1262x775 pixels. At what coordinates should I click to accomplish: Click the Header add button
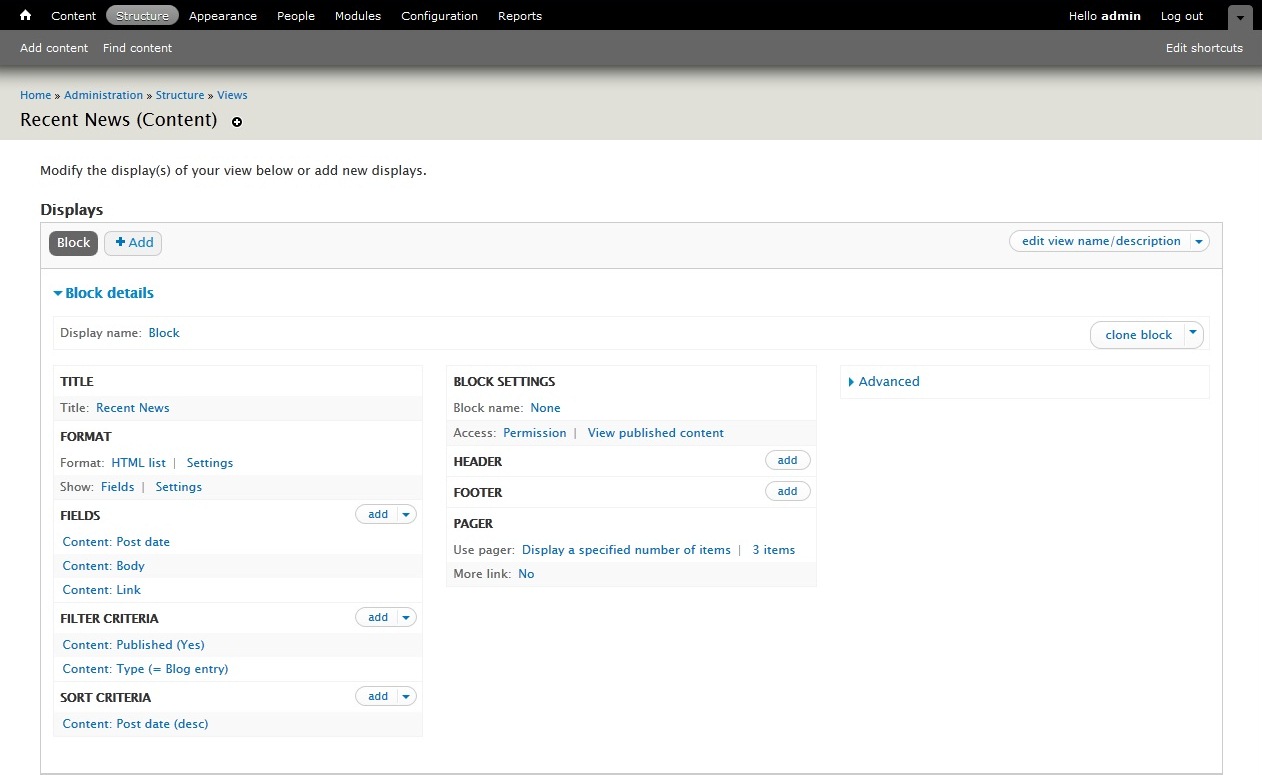pos(788,460)
